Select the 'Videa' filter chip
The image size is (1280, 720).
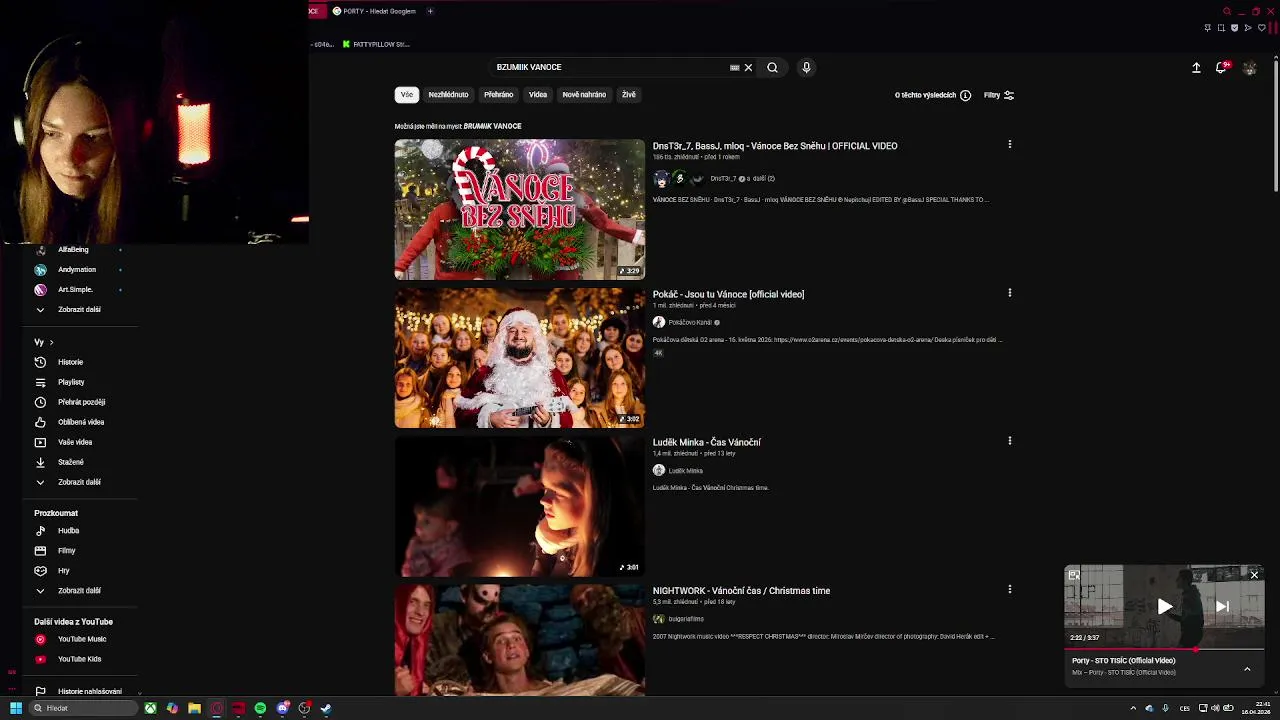click(x=538, y=94)
